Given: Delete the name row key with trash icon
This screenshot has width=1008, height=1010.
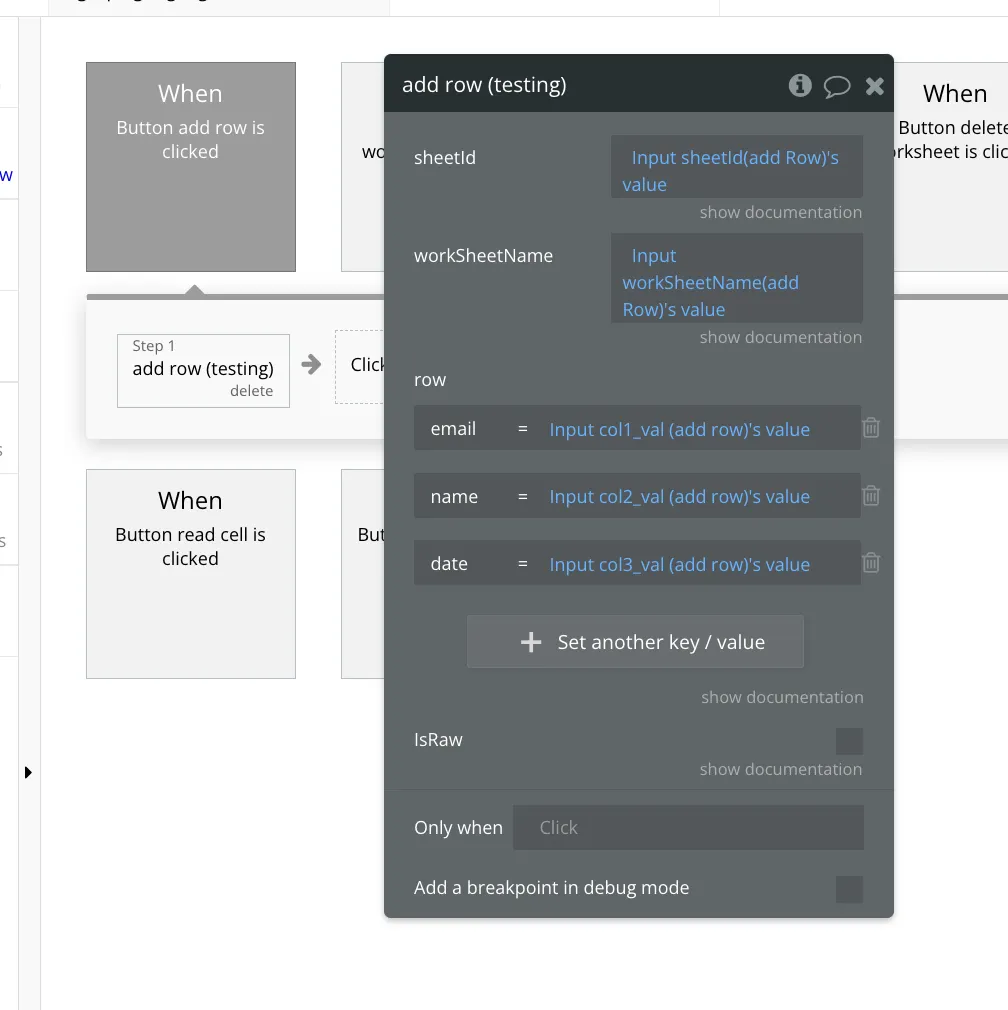Looking at the screenshot, I should 871,496.
